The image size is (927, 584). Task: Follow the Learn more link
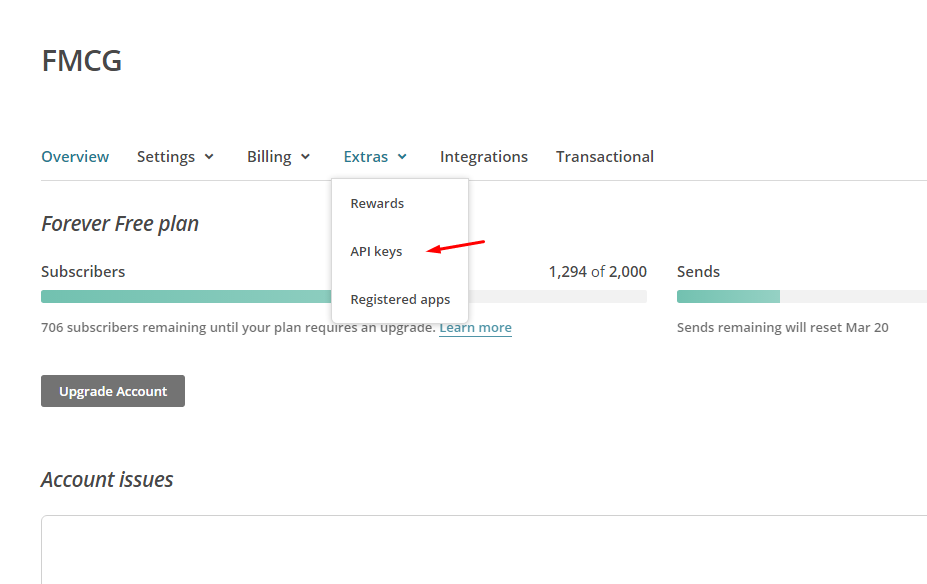pos(475,327)
